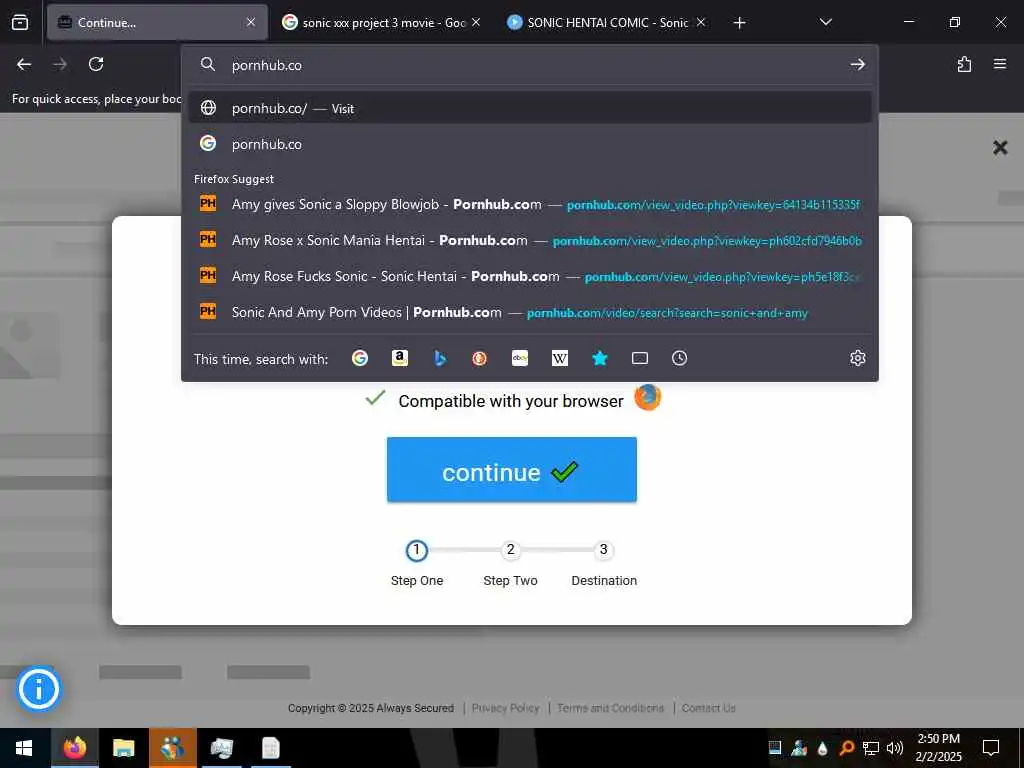Click Firefox icon in the taskbar
The image size is (1024, 768).
[74, 748]
